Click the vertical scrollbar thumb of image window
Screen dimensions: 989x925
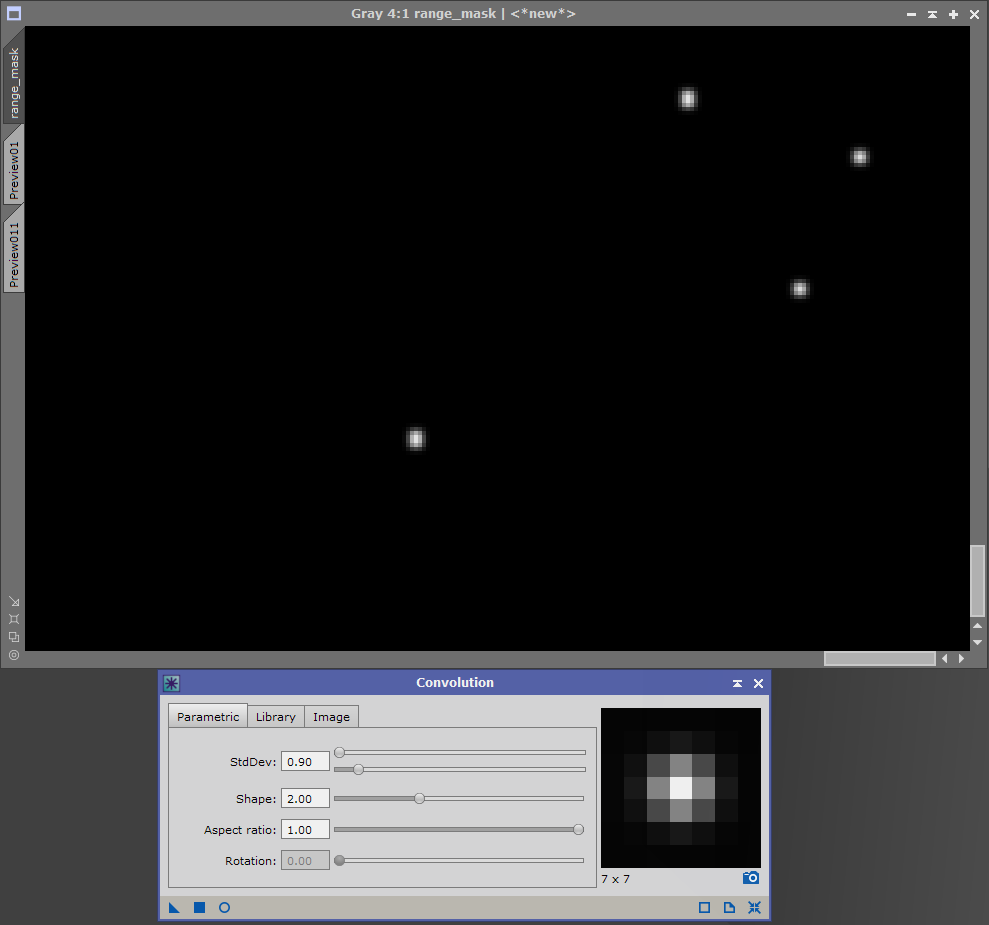point(977,581)
